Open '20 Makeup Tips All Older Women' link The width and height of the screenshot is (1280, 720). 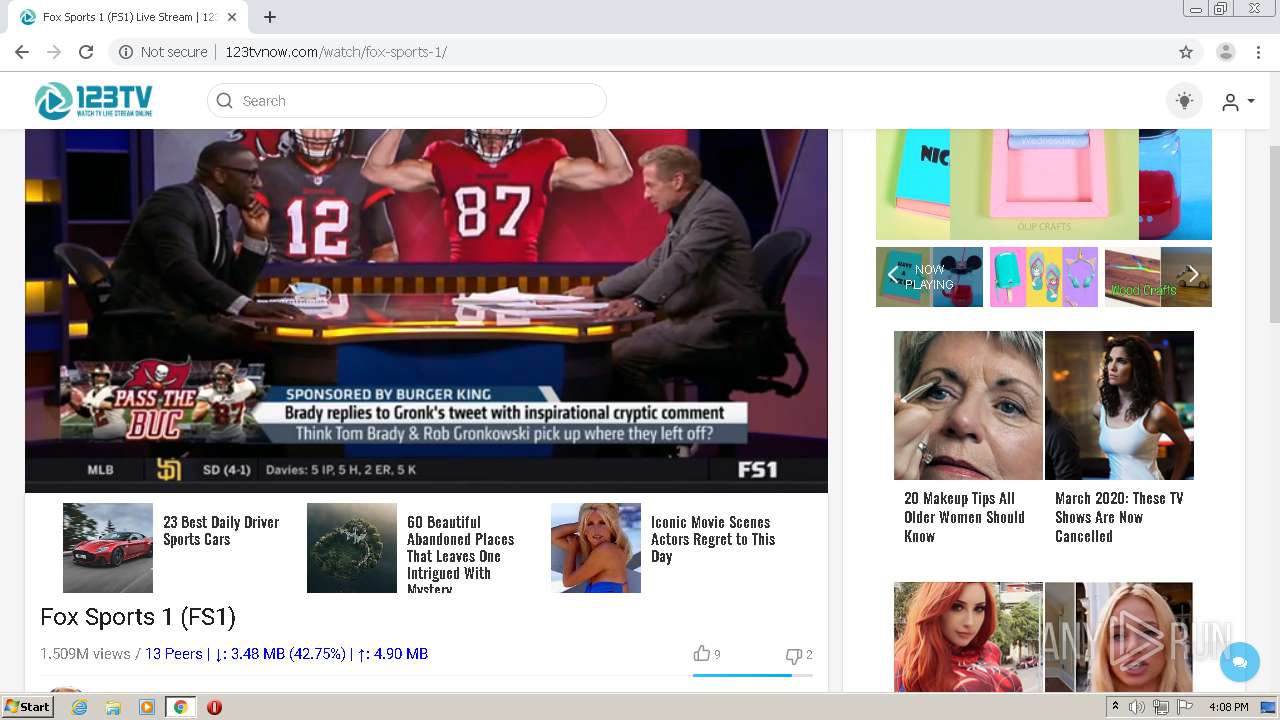coord(965,517)
